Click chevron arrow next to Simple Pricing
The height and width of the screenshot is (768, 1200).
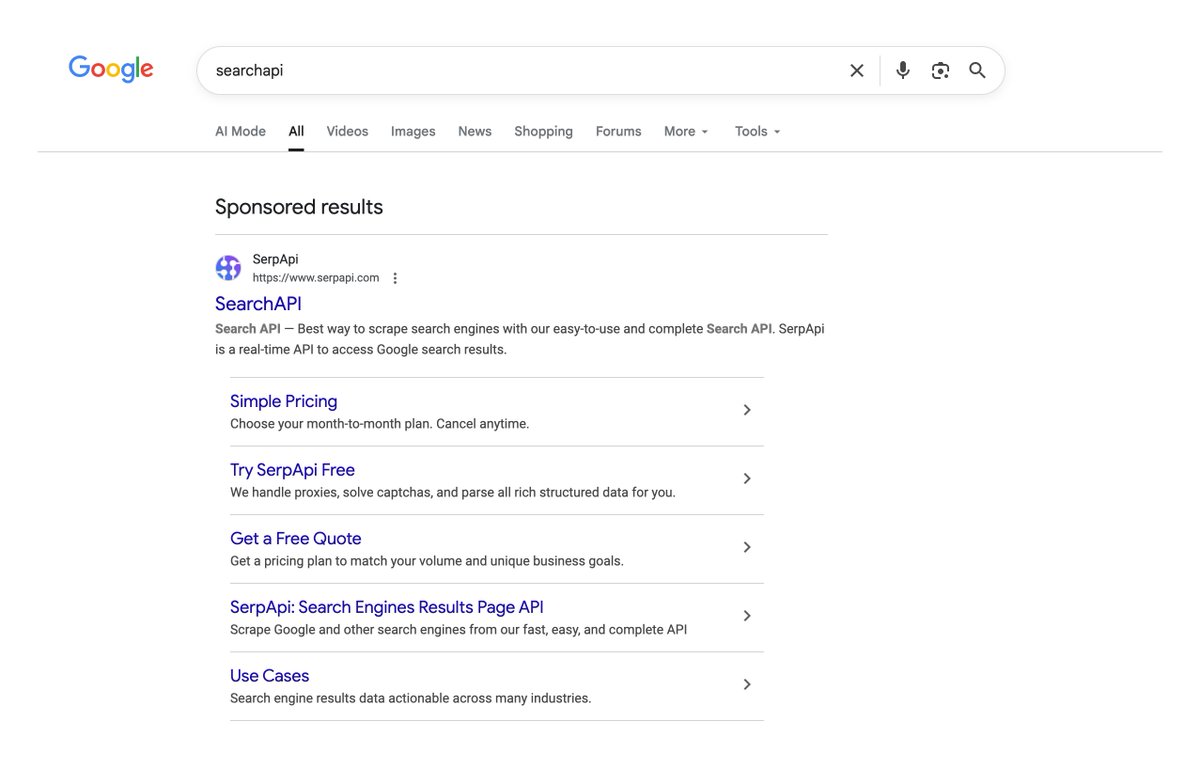[747, 410]
